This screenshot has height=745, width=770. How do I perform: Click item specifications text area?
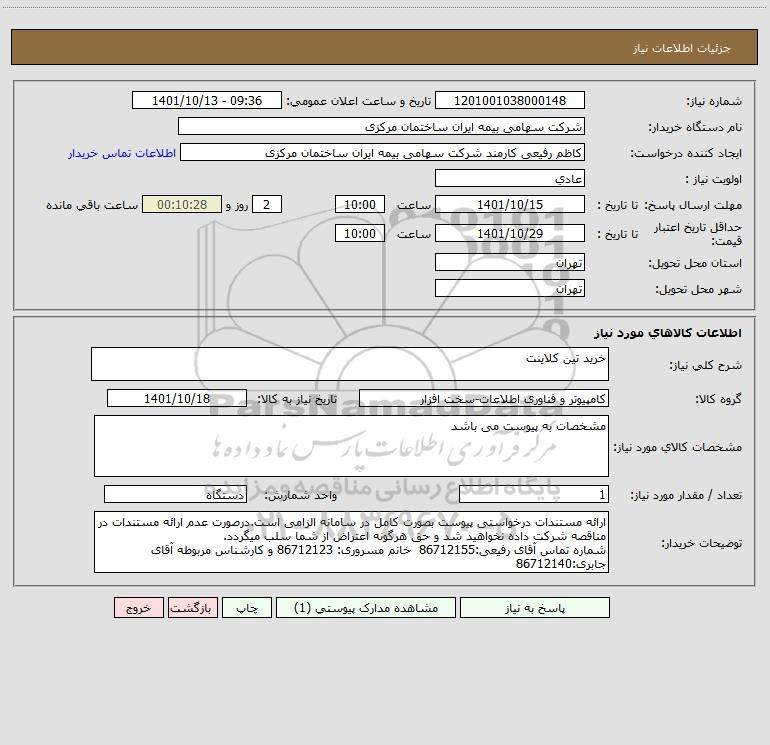[351, 446]
